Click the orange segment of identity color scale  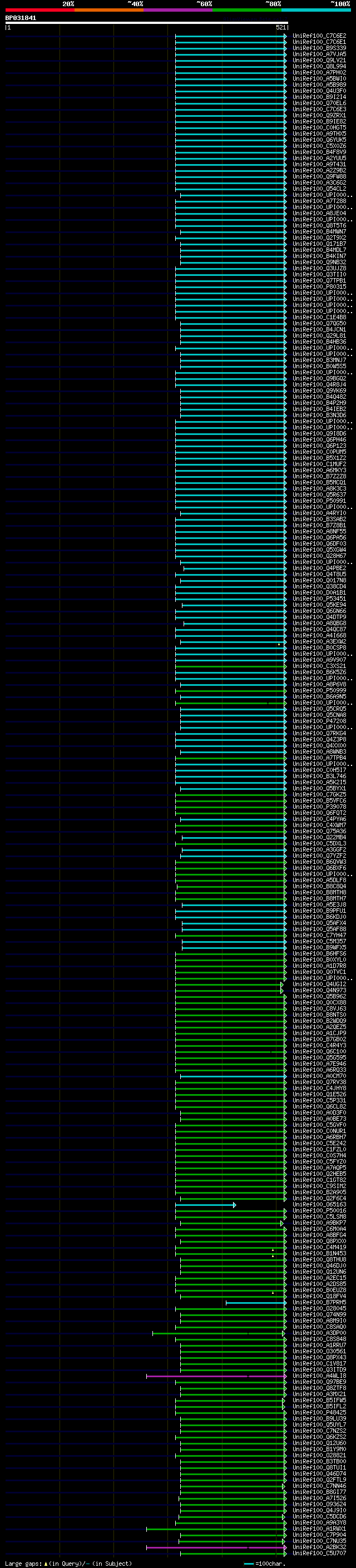(109, 10)
